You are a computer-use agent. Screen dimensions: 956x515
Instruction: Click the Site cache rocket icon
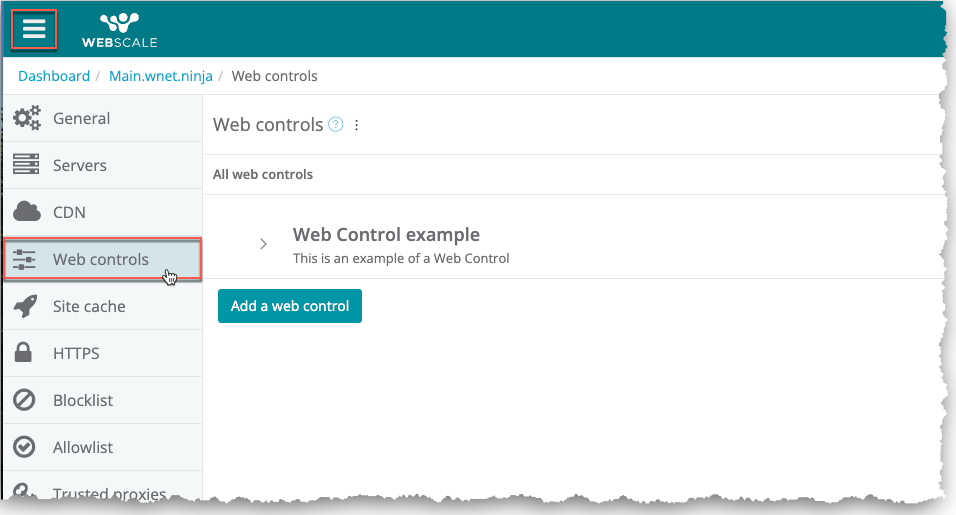(27, 306)
